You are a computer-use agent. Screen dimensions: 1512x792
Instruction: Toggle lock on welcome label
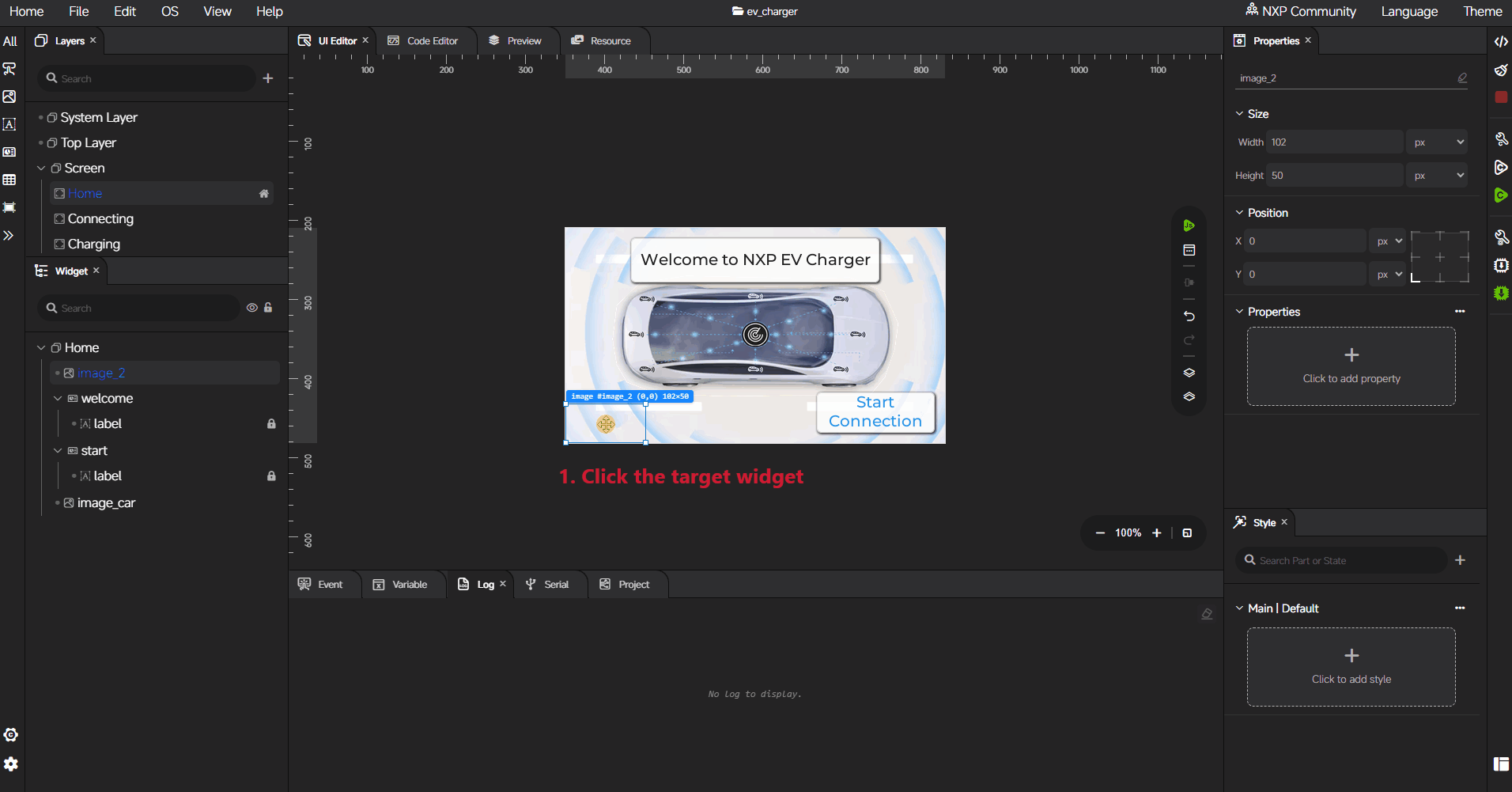click(271, 423)
